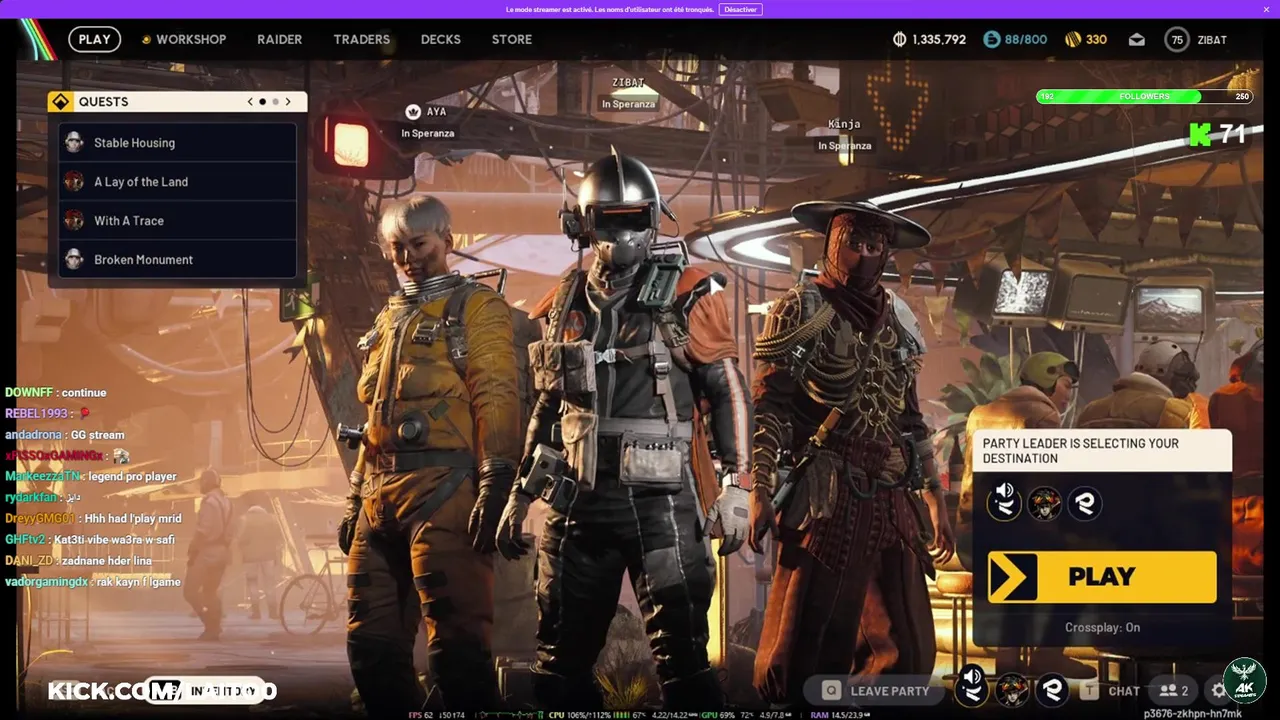The height and width of the screenshot is (720, 1280).
Task: Open the WORKSHOP tab
Action: pos(184,40)
